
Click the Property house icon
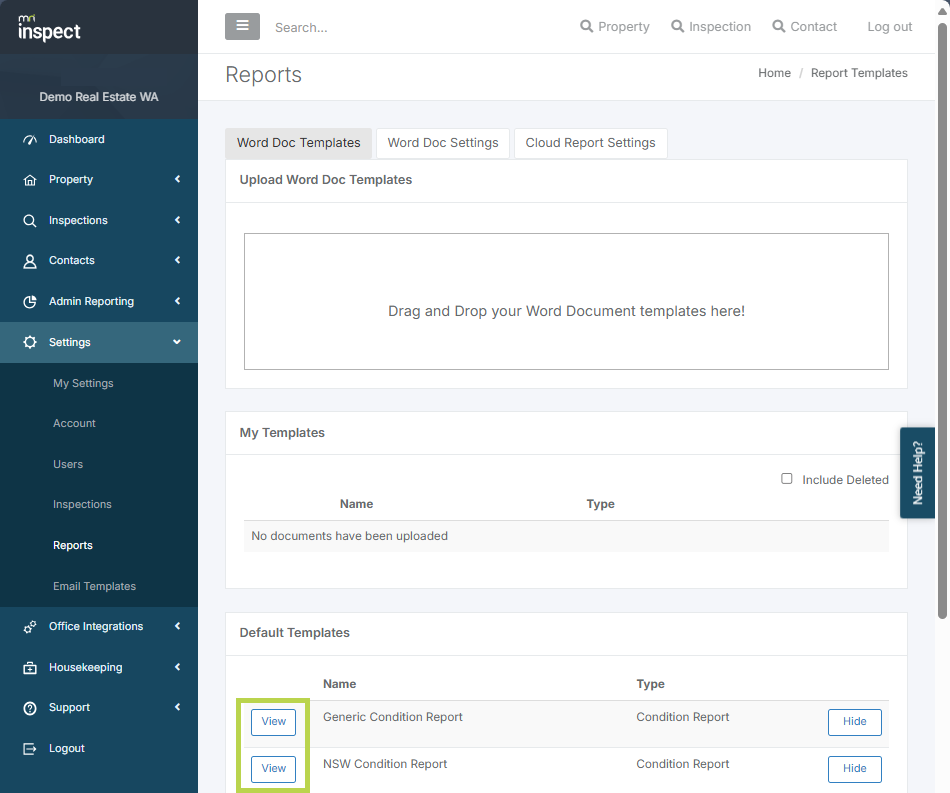[x=30, y=180]
